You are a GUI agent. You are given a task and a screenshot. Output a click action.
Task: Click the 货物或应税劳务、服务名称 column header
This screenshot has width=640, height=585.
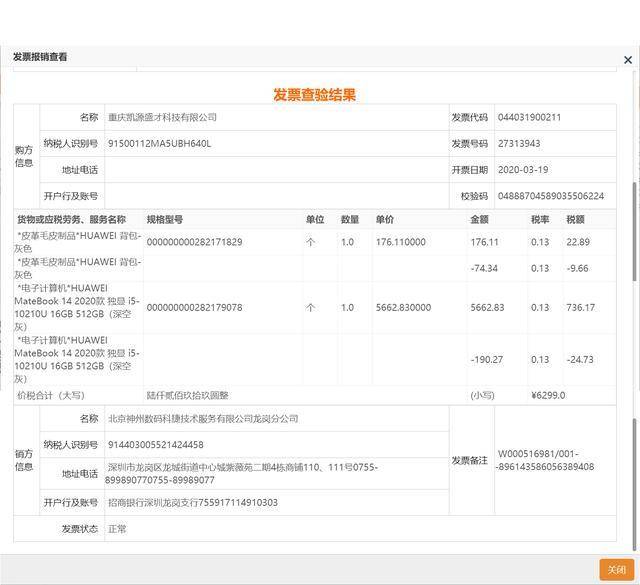tap(71, 220)
